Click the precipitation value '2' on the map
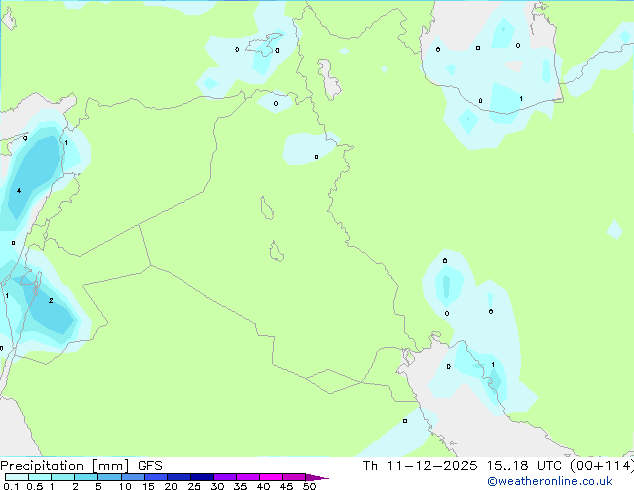Viewport: 634px width, 490px height. point(51,300)
